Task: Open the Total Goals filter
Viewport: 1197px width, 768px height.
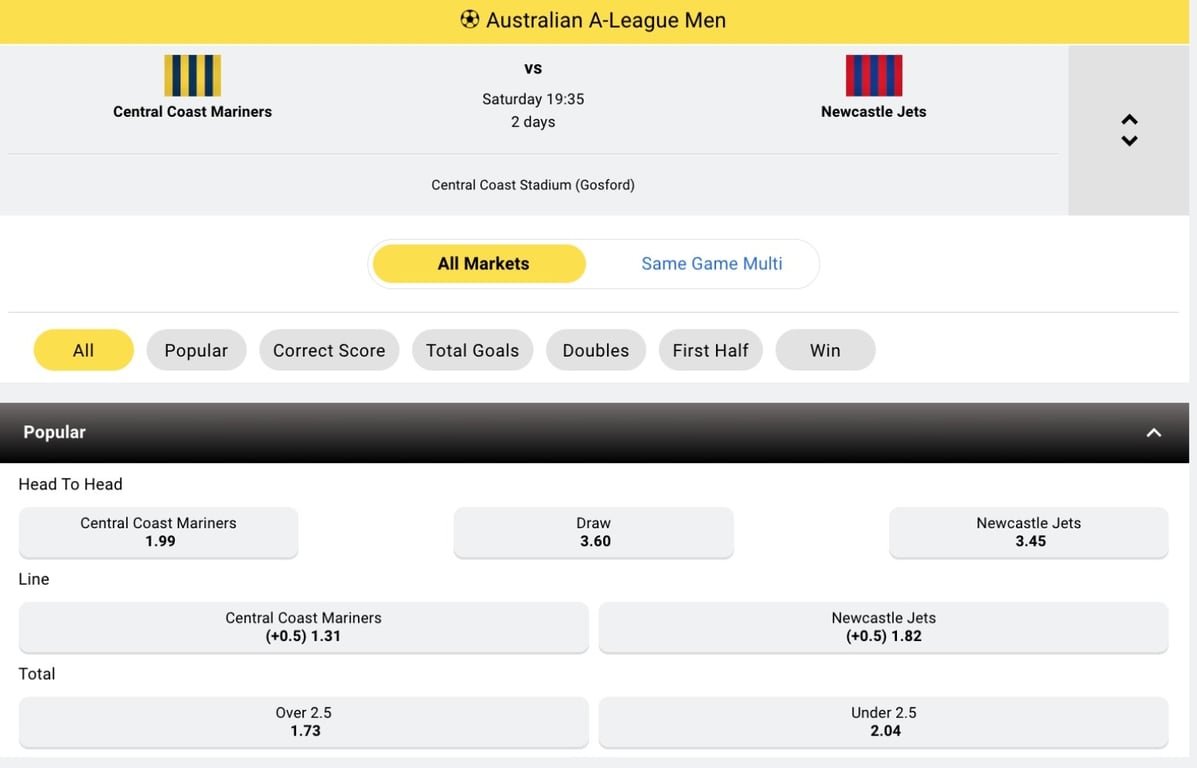Action: click(x=472, y=350)
